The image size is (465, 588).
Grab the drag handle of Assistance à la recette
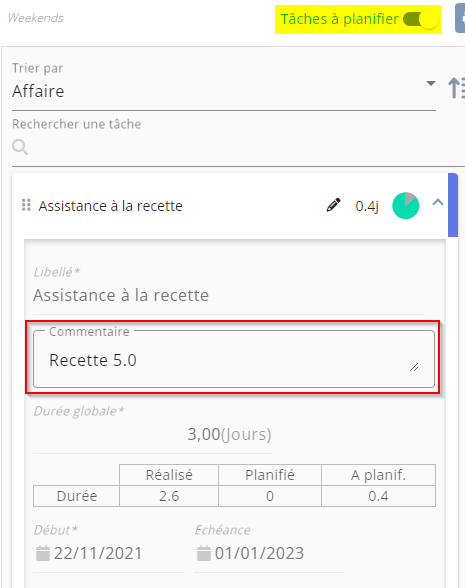tap(26, 205)
